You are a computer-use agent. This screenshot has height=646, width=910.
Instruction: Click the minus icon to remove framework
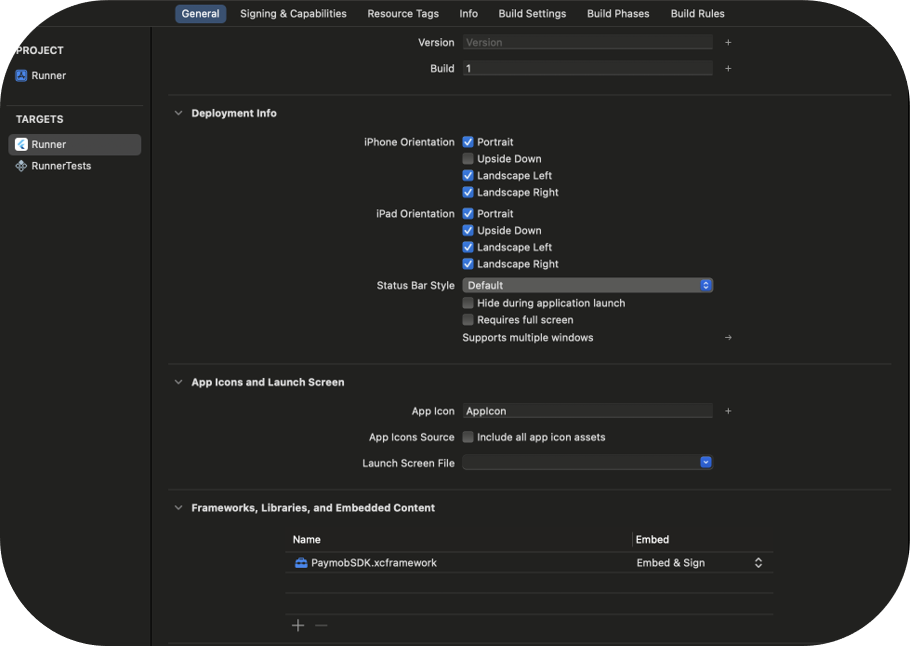[321, 625]
